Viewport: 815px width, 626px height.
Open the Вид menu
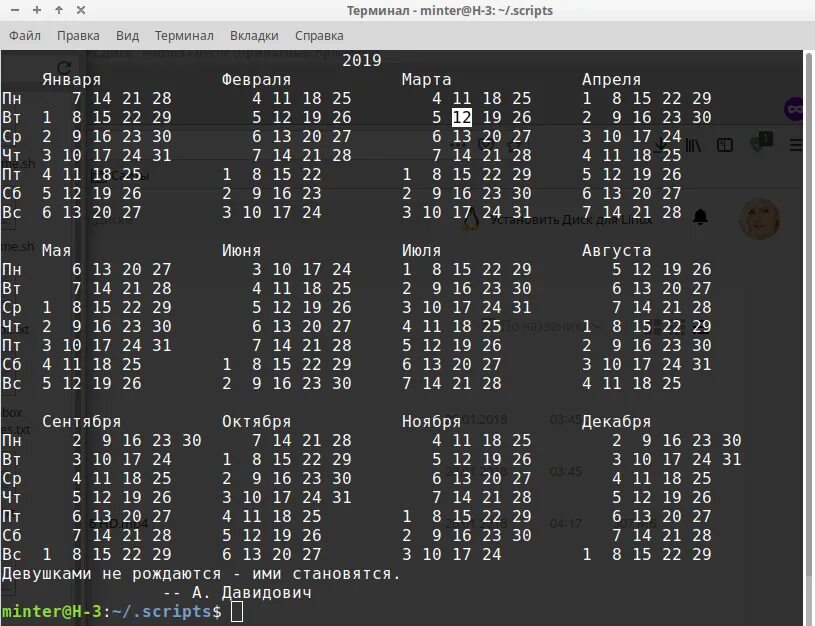[x=127, y=35]
